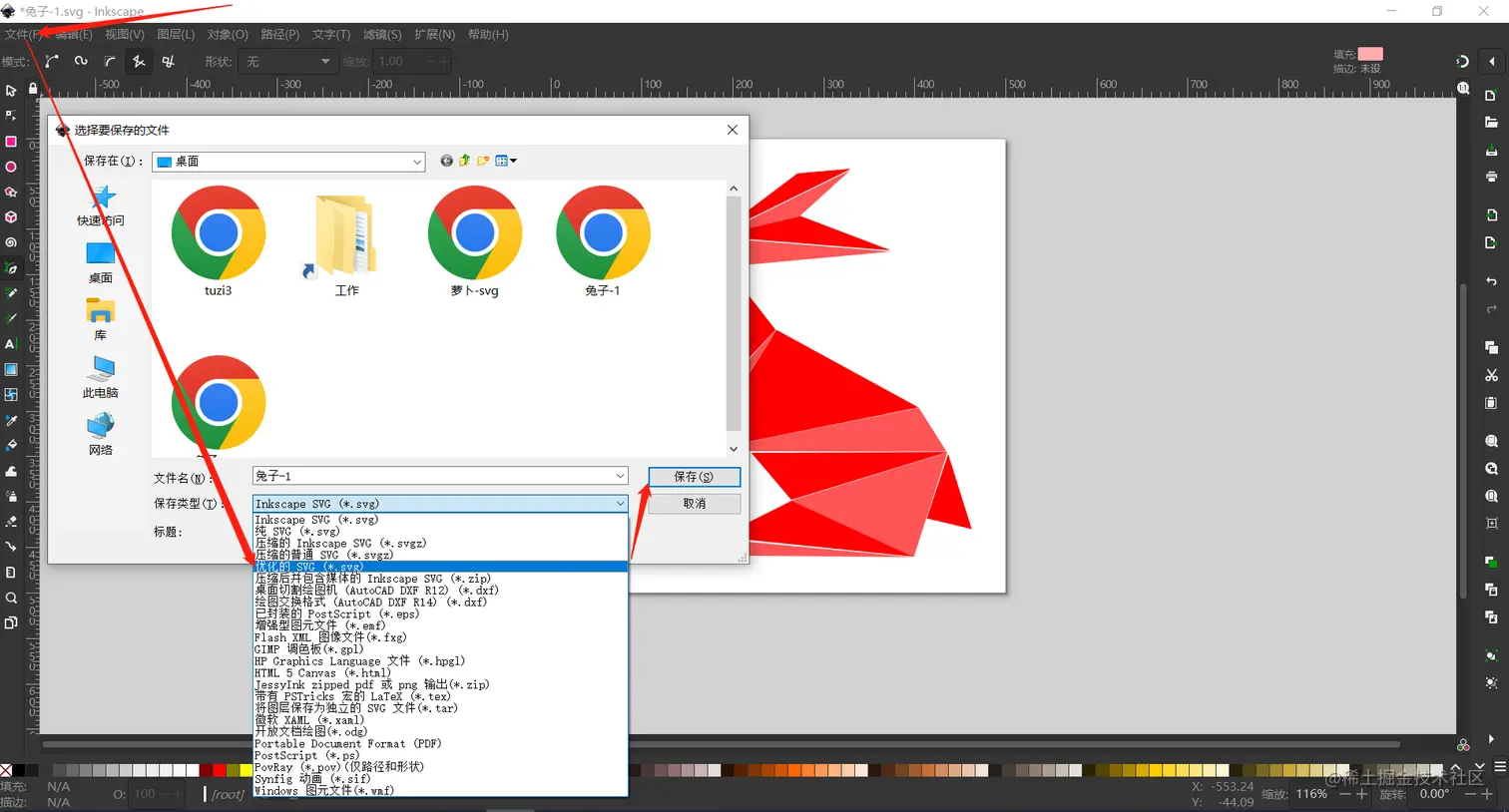The height and width of the screenshot is (812, 1509).
Task: Go back using the dialog back arrow
Action: [446, 161]
